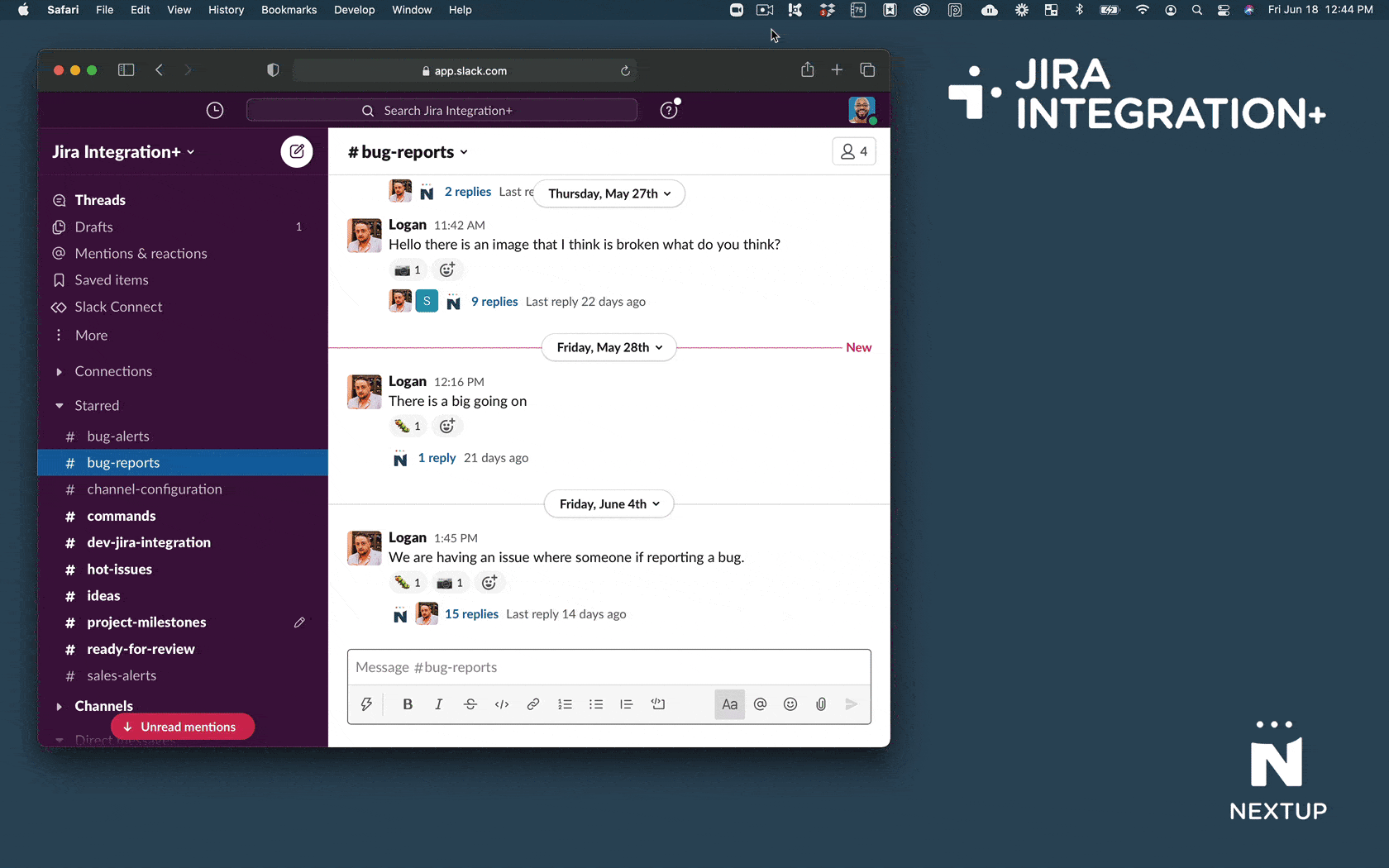Click Search Jira Integration+ field

[442, 111]
